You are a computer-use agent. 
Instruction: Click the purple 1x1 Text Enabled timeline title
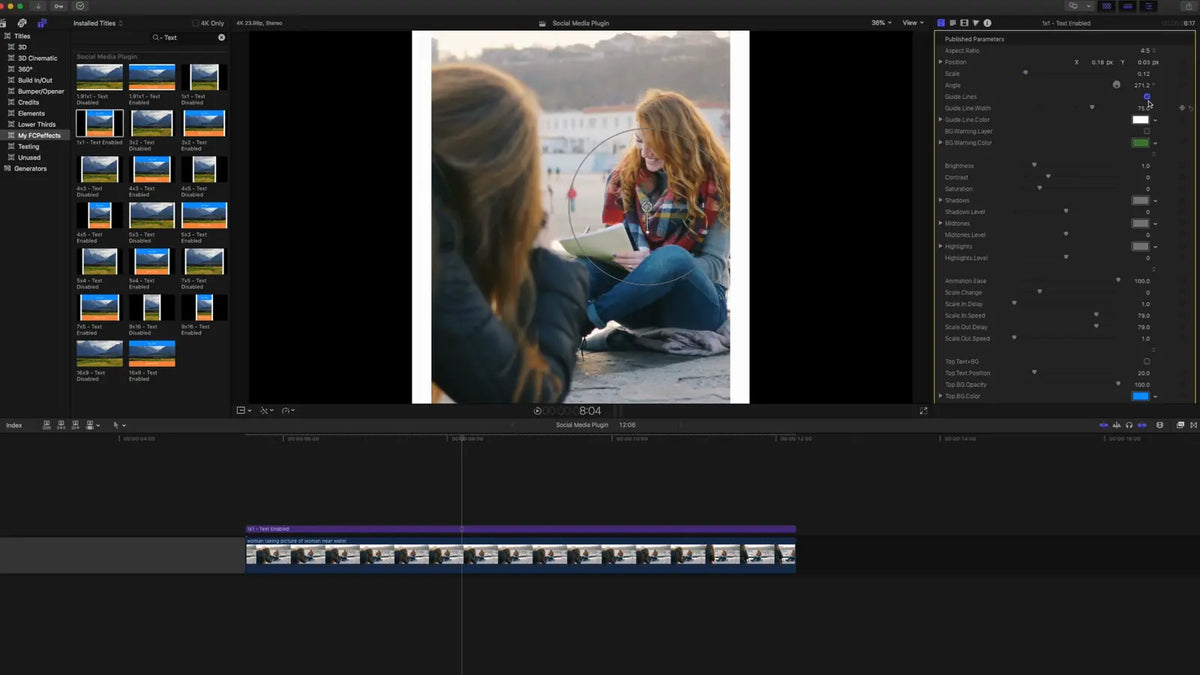click(x=521, y=529)
